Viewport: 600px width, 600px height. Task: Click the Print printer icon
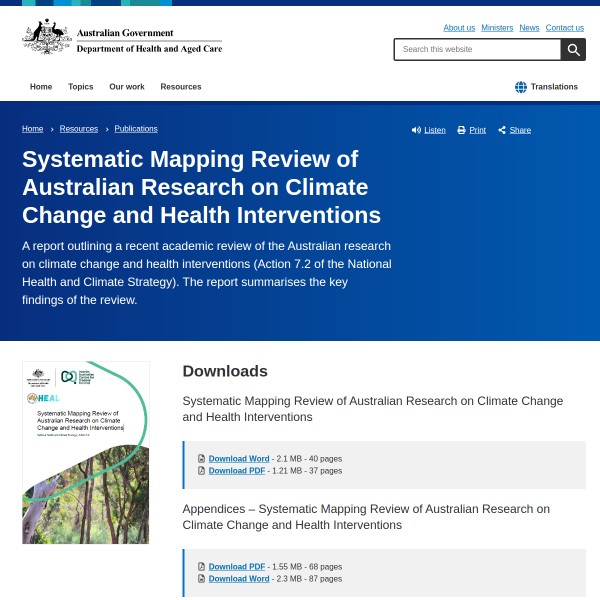[461, 130]
